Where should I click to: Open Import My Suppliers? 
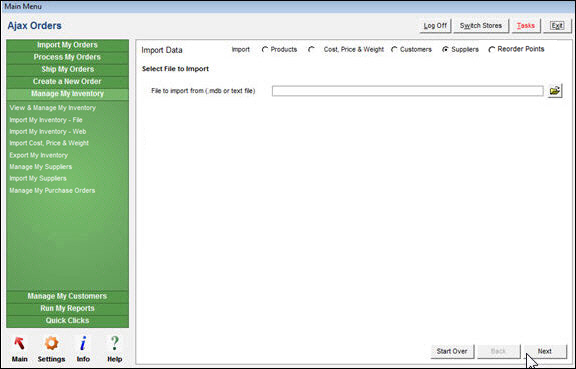tap(38, 179)
